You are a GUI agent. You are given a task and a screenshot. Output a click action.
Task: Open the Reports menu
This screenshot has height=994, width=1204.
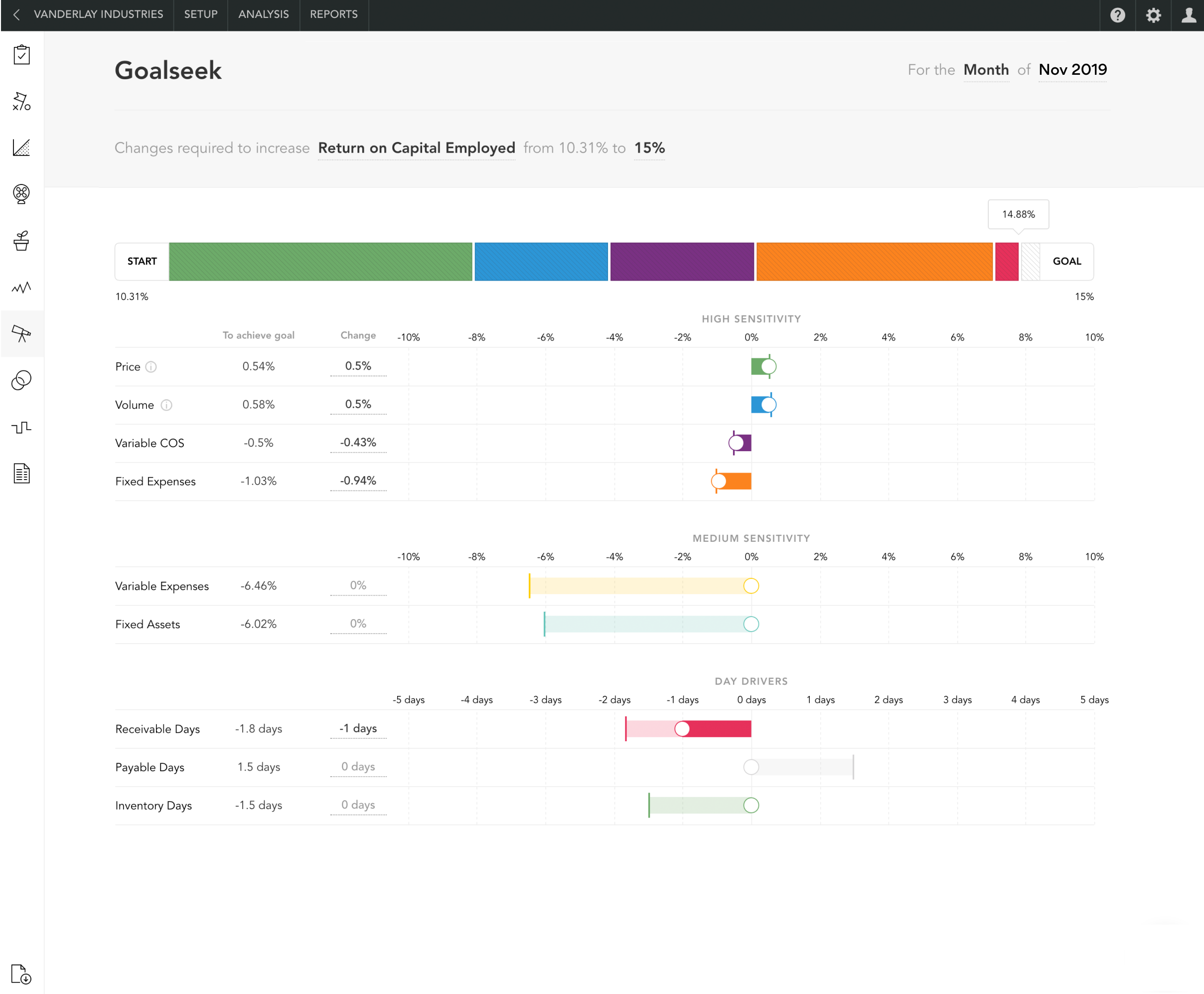pos(333,14)
